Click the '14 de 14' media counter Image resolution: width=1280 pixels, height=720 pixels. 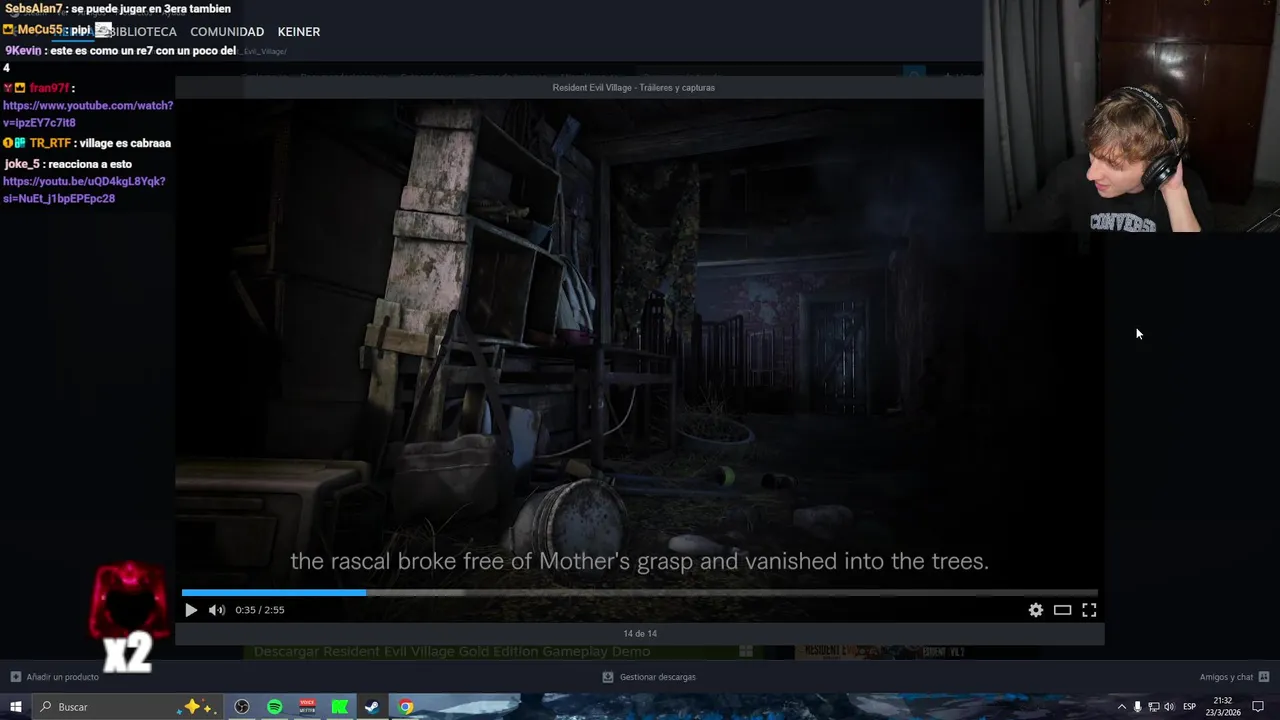(640, 633)
